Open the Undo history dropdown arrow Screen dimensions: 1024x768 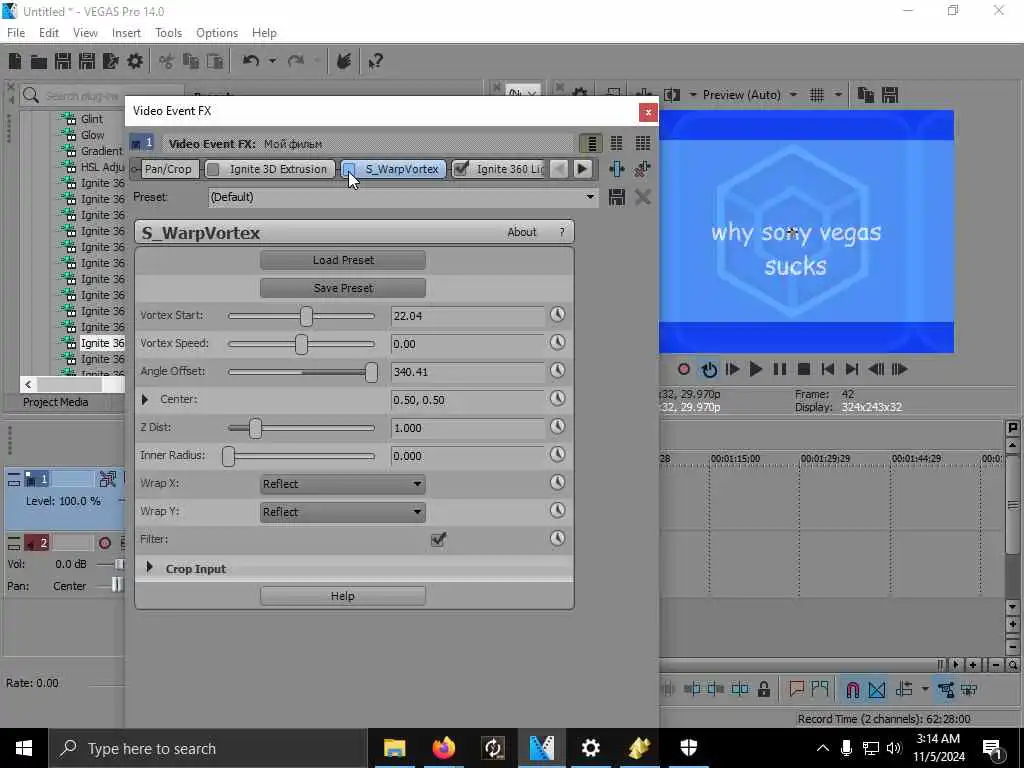272,61
